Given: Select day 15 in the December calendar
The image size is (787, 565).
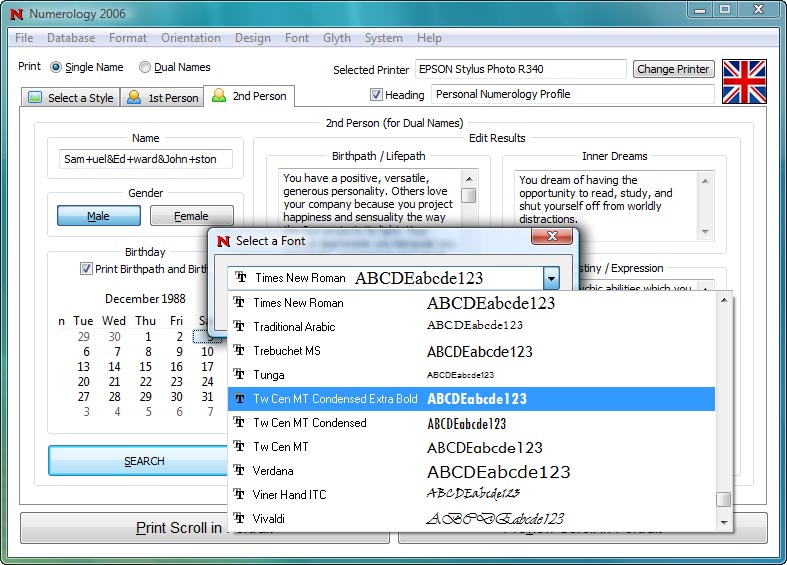Looking at the screenshot, I should (146, 367).
